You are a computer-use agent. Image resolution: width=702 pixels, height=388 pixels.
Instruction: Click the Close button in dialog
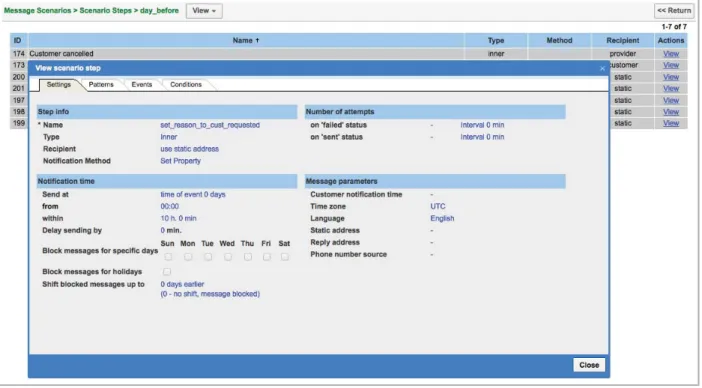[x=589, y=365]
